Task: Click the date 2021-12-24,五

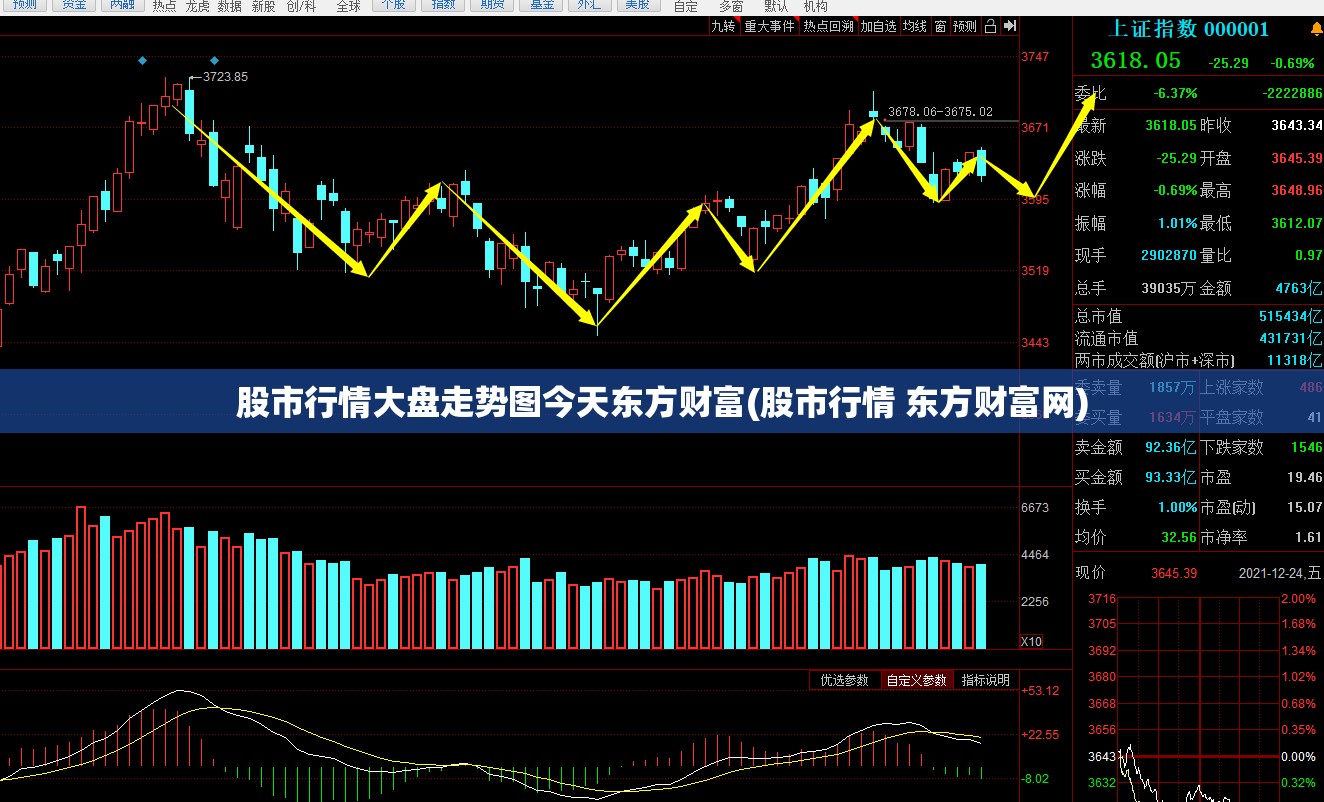Action: [1280, 573]
